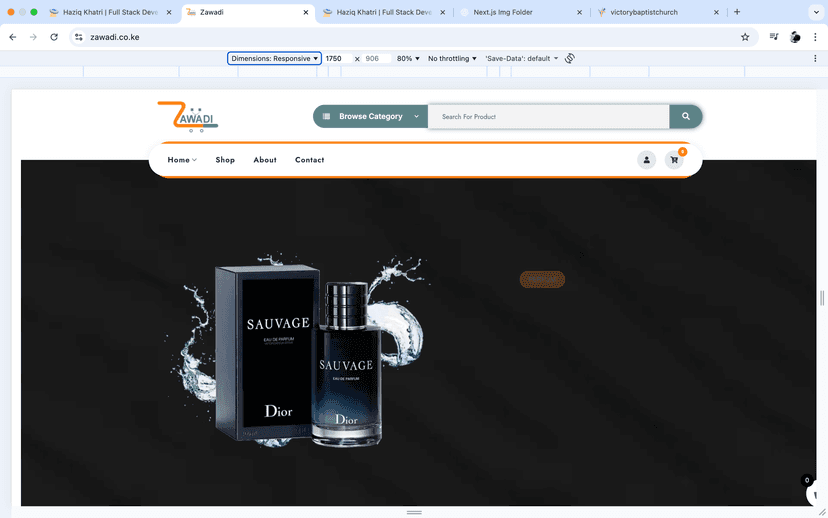The height and width of the screenshot is (518, 828).
Task: Open tab search dropdown arrow
Action: point(816,12)
